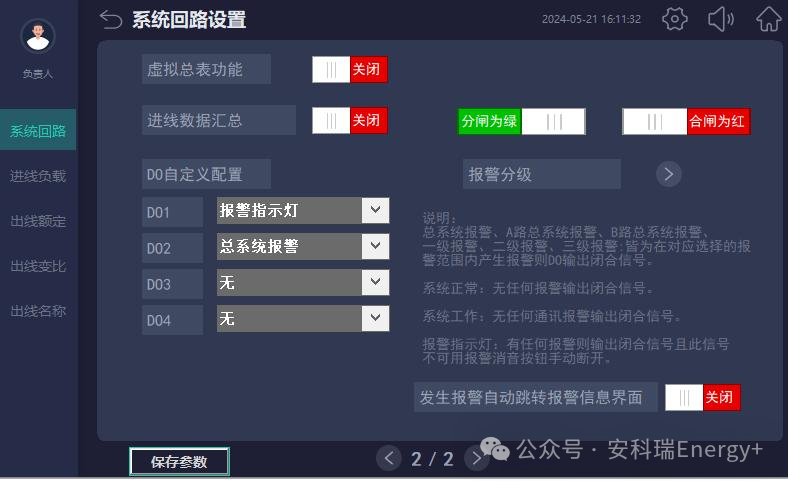Image resolution: width=788 pixels, height=481 pixels.
Task: Click the 负责人 user avatar
Action: 38,36
